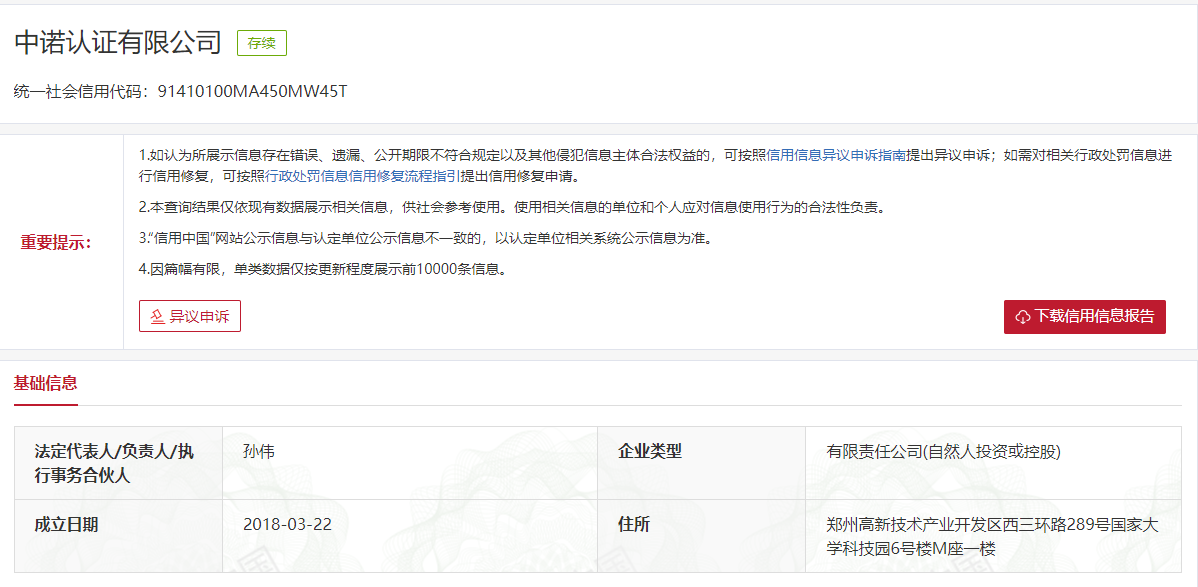Click the 成立日期 header cell
The width and height of the screenshot is (1198, 587).
(67, 525)
